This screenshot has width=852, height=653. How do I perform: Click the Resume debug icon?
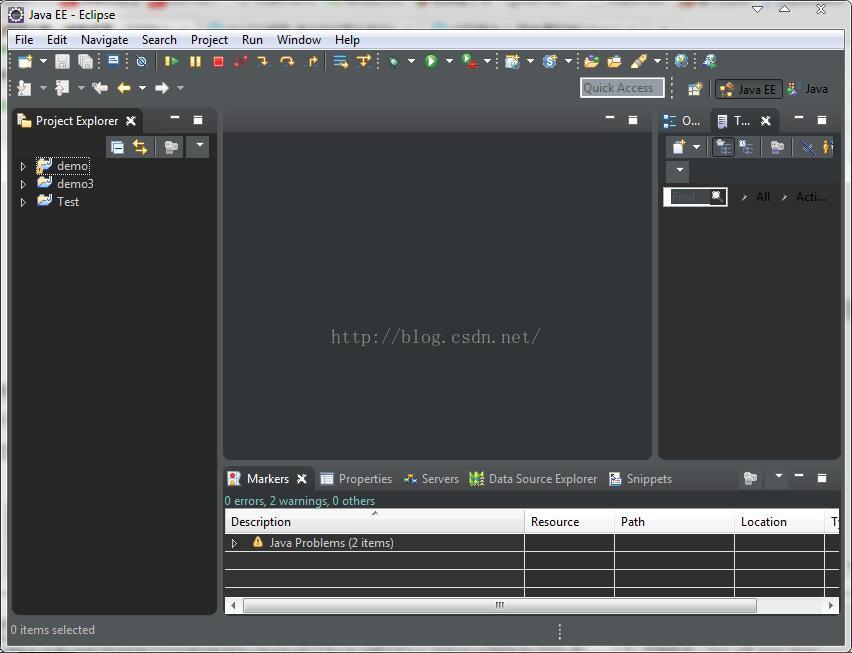(x=172, y=61)
